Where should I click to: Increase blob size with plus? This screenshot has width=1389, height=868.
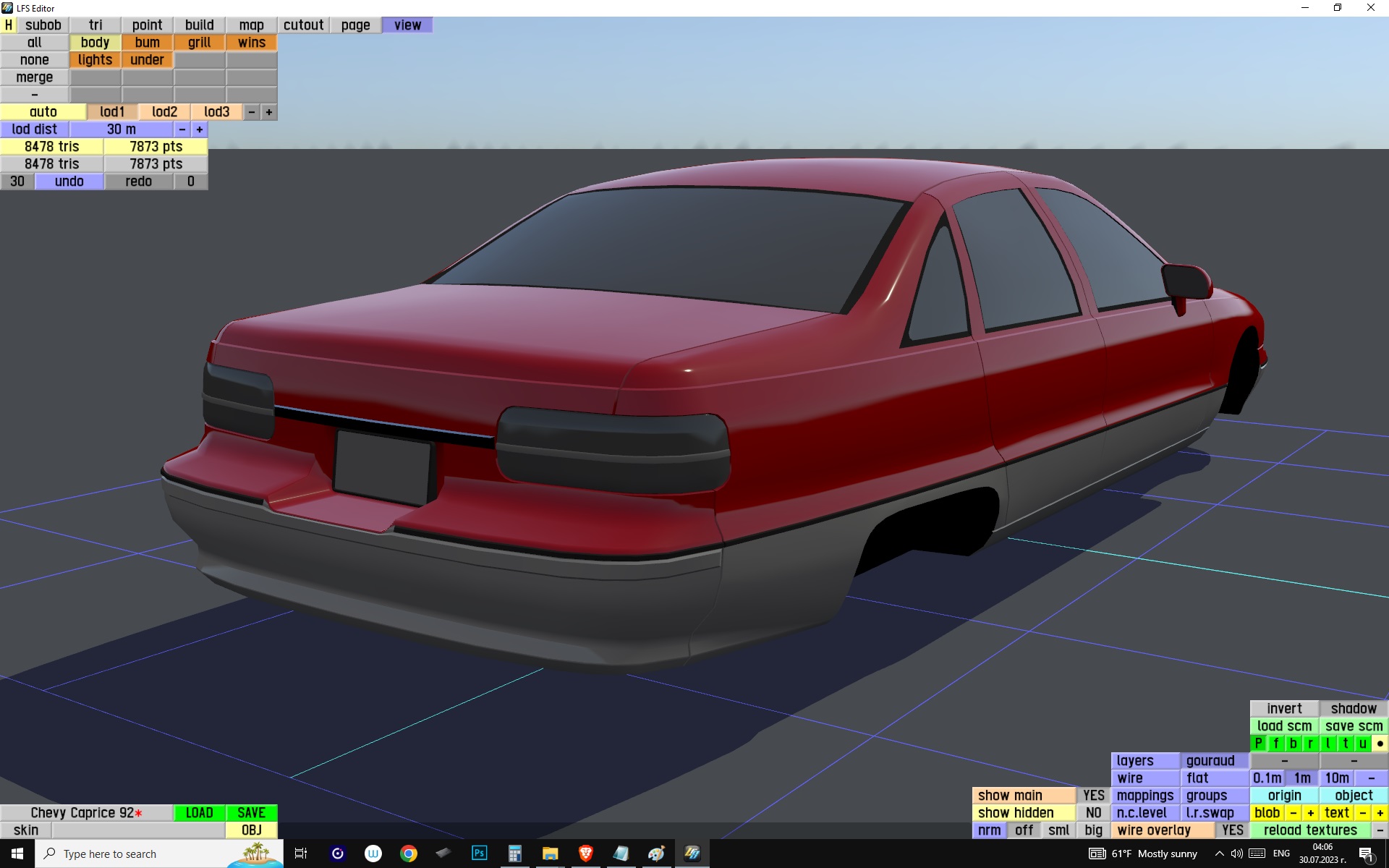pyautogui.click(x=1310, y=813)
